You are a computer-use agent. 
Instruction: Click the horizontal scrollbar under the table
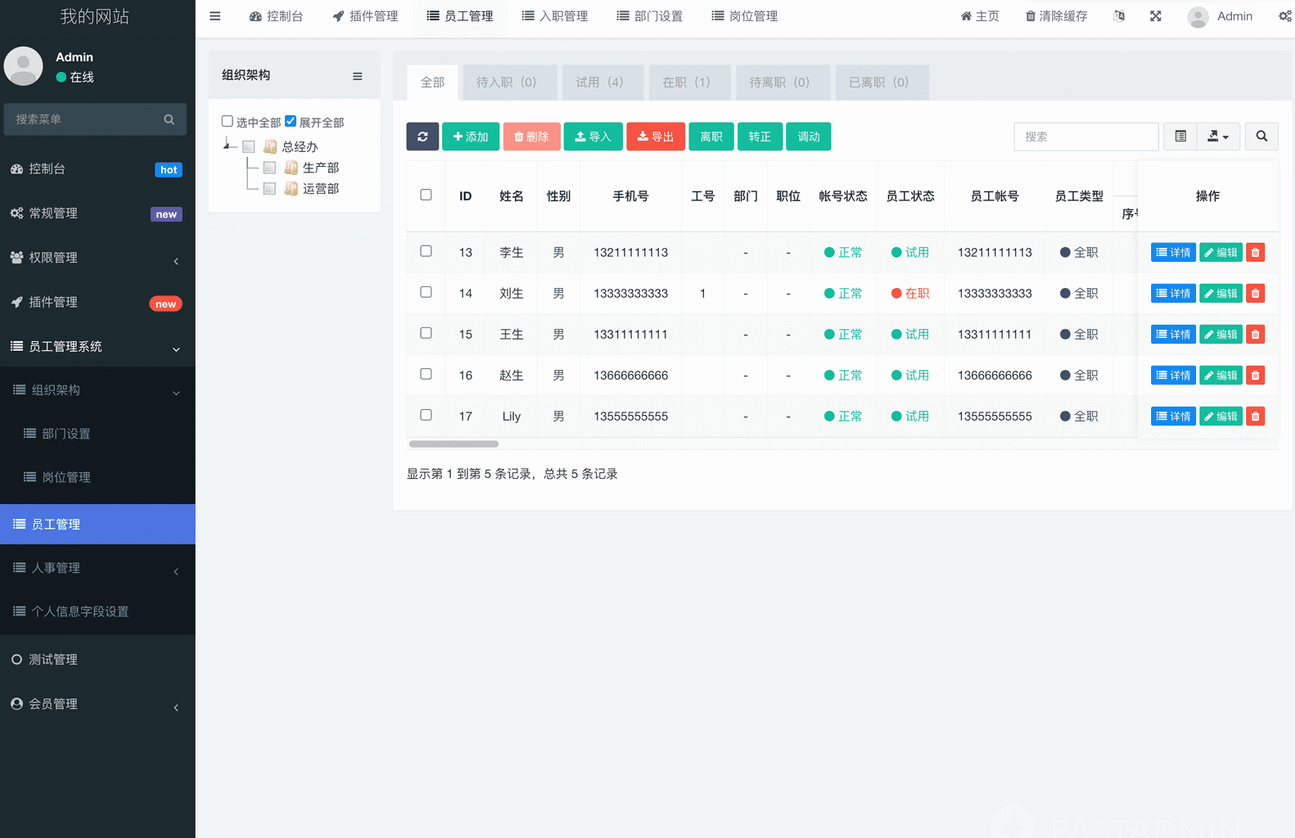coord(454,444)
